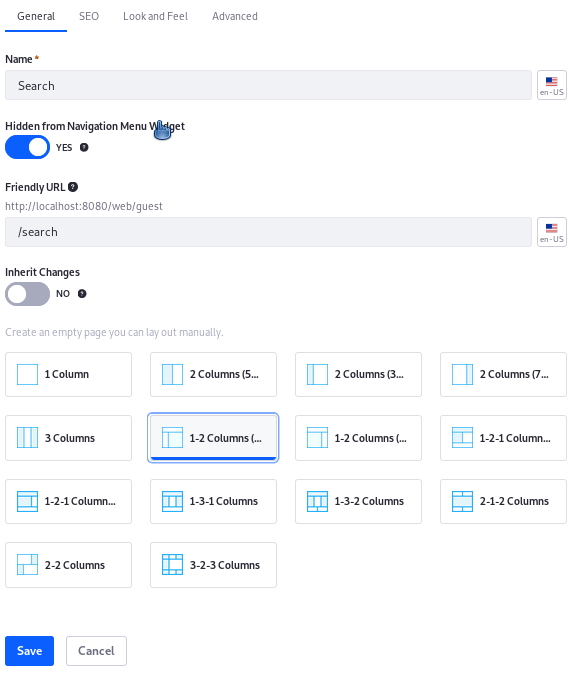
Task: Choose the unselected 1-2 Columns layout card
Action: (358, 438)
